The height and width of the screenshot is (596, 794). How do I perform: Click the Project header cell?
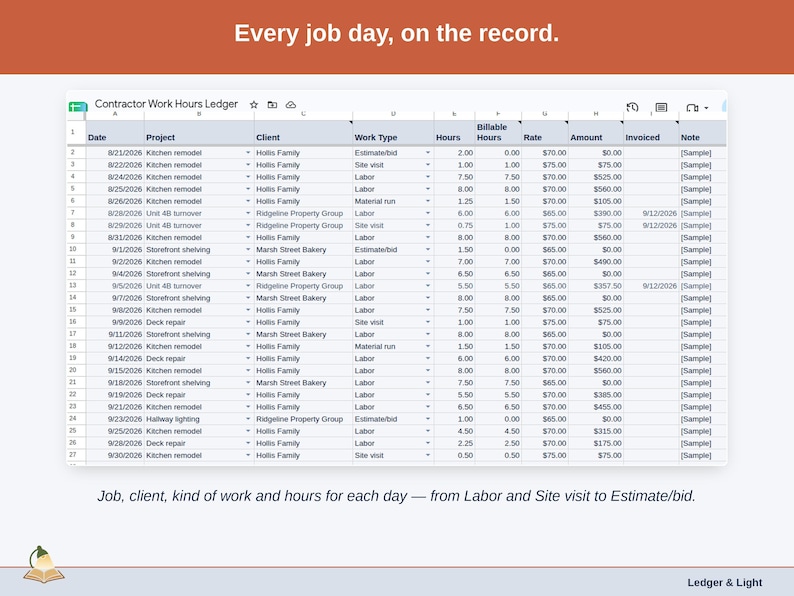tap(199, 133)
